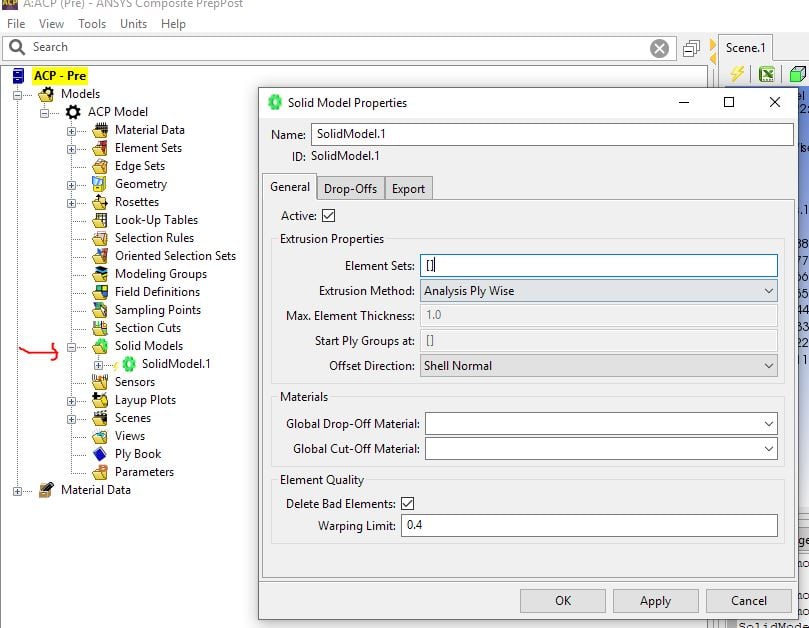The height and width of the screenshot is (628, 809).
Task: Click the lightning update icon in Scene toolbar
Action: pyautogui.click(x=737, y=74)
